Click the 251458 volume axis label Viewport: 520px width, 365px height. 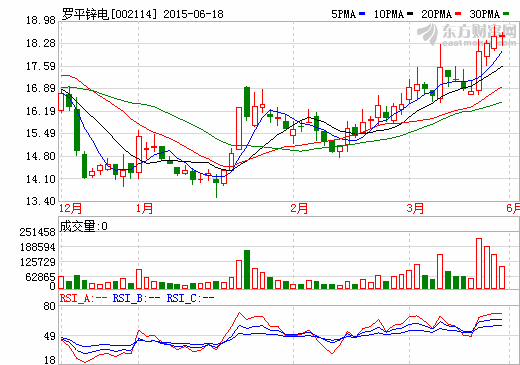coord(37,232)
